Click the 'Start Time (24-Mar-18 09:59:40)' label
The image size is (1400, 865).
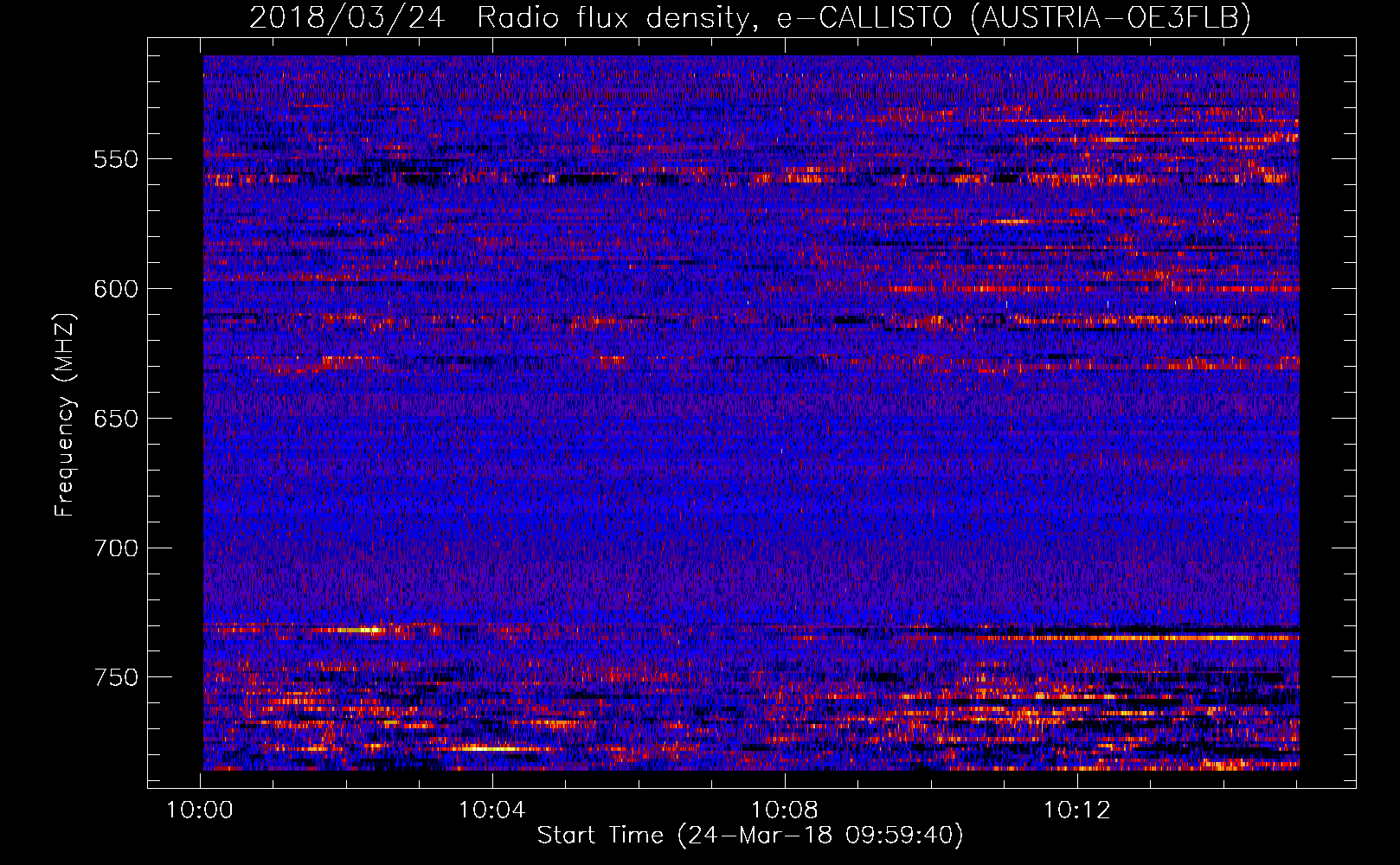pyautogui.click(x=750, y=836)
